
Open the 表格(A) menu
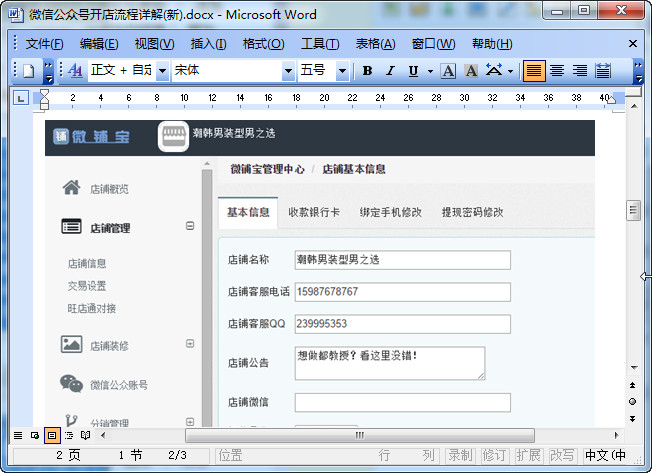[x=375, y=44]
